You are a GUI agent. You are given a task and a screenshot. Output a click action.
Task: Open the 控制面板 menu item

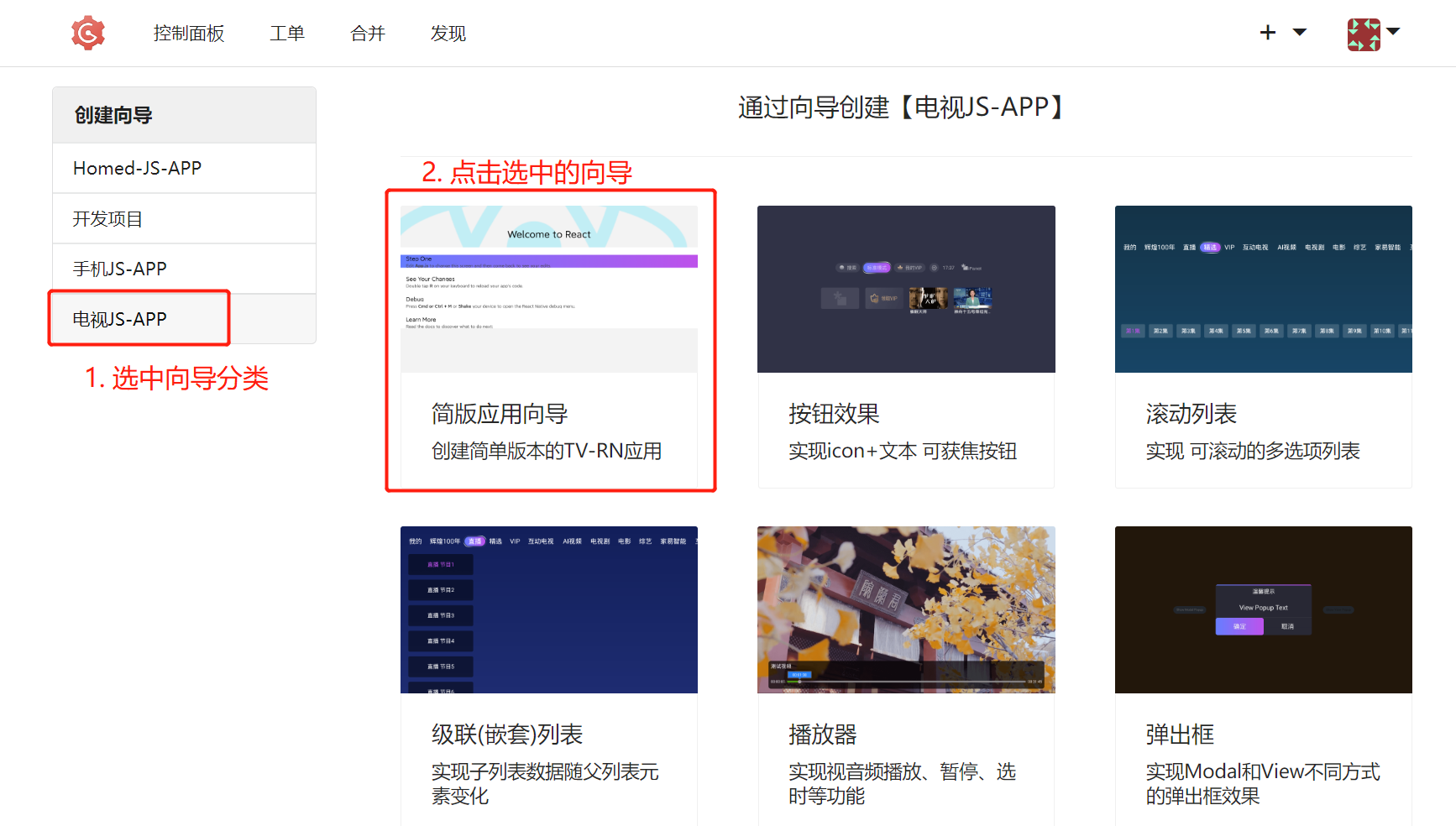coord(189,34)
